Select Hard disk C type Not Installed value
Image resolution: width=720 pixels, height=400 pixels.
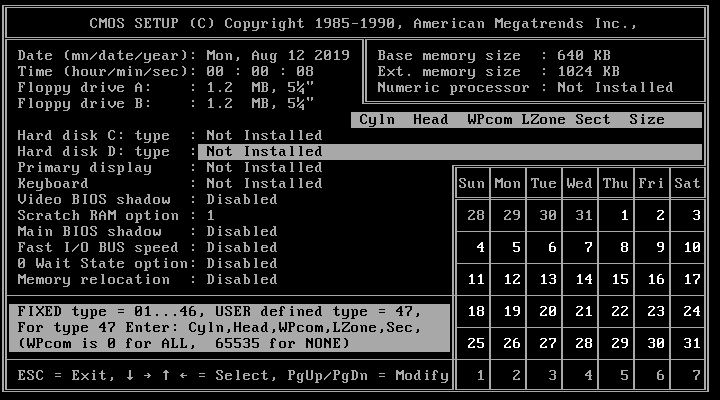point(264,135)
